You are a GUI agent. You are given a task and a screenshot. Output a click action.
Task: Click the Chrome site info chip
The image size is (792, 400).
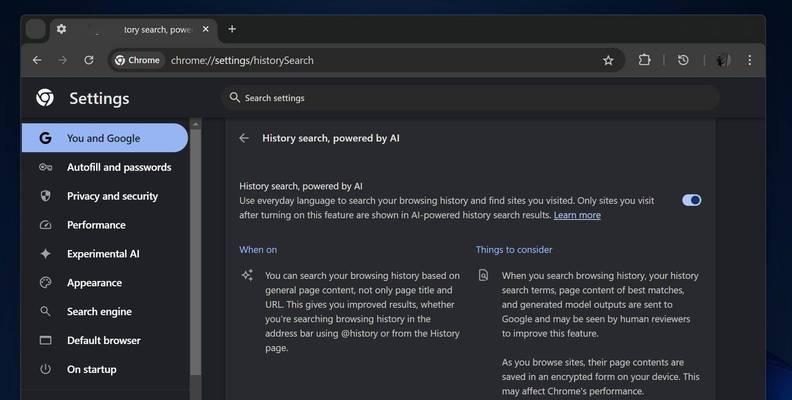[x=138, y=61]
